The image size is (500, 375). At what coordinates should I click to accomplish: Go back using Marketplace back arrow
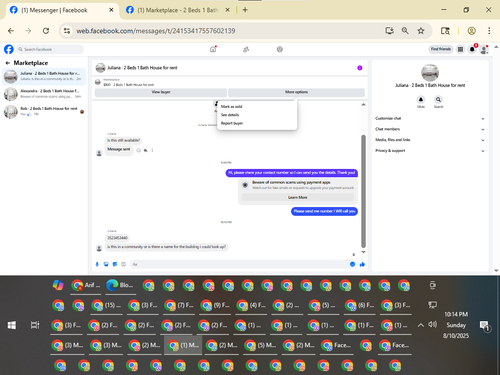pos(7,63)
